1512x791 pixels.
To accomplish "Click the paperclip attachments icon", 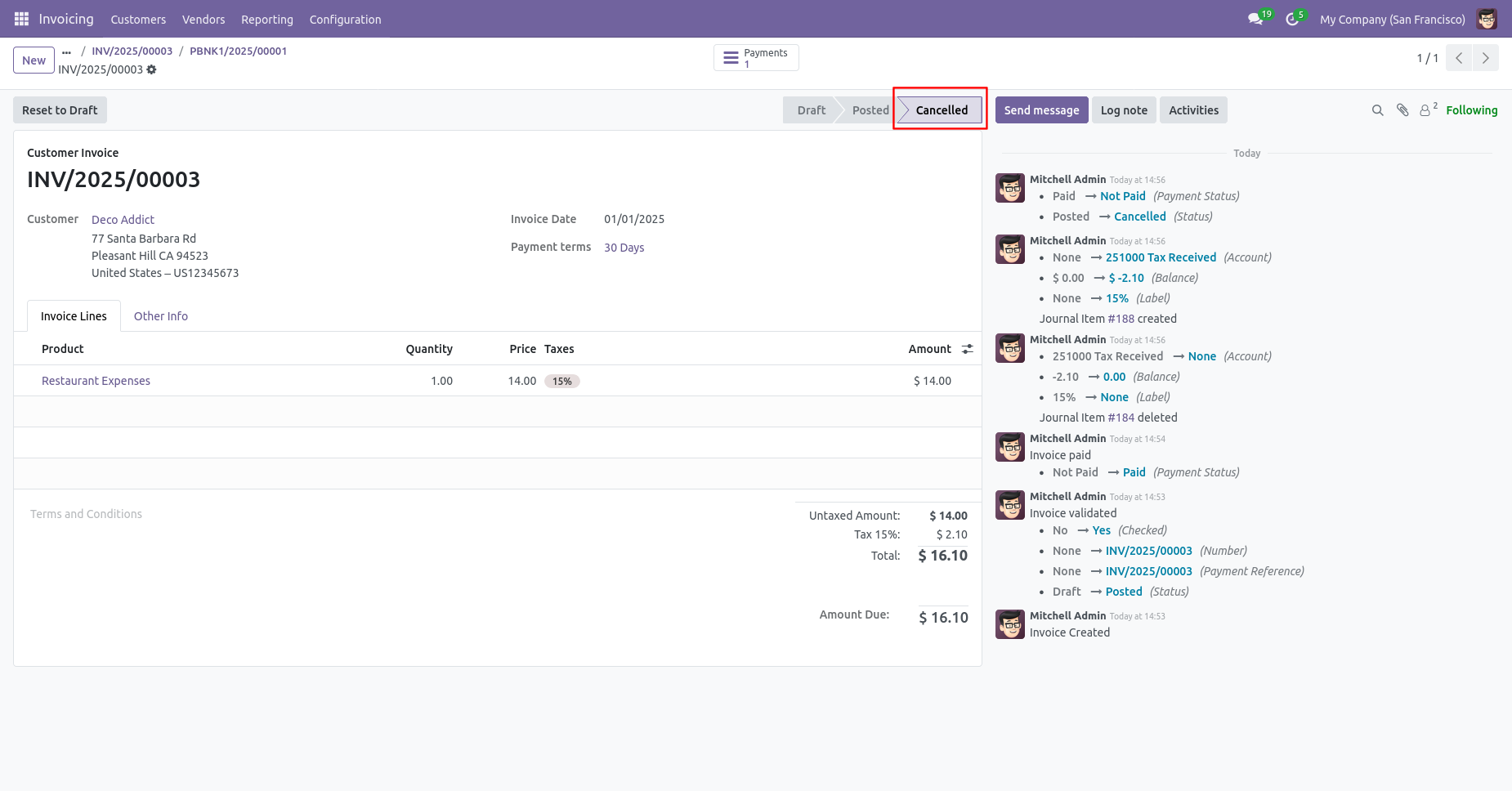I will pyautogui.click(x=1402, y=110).
